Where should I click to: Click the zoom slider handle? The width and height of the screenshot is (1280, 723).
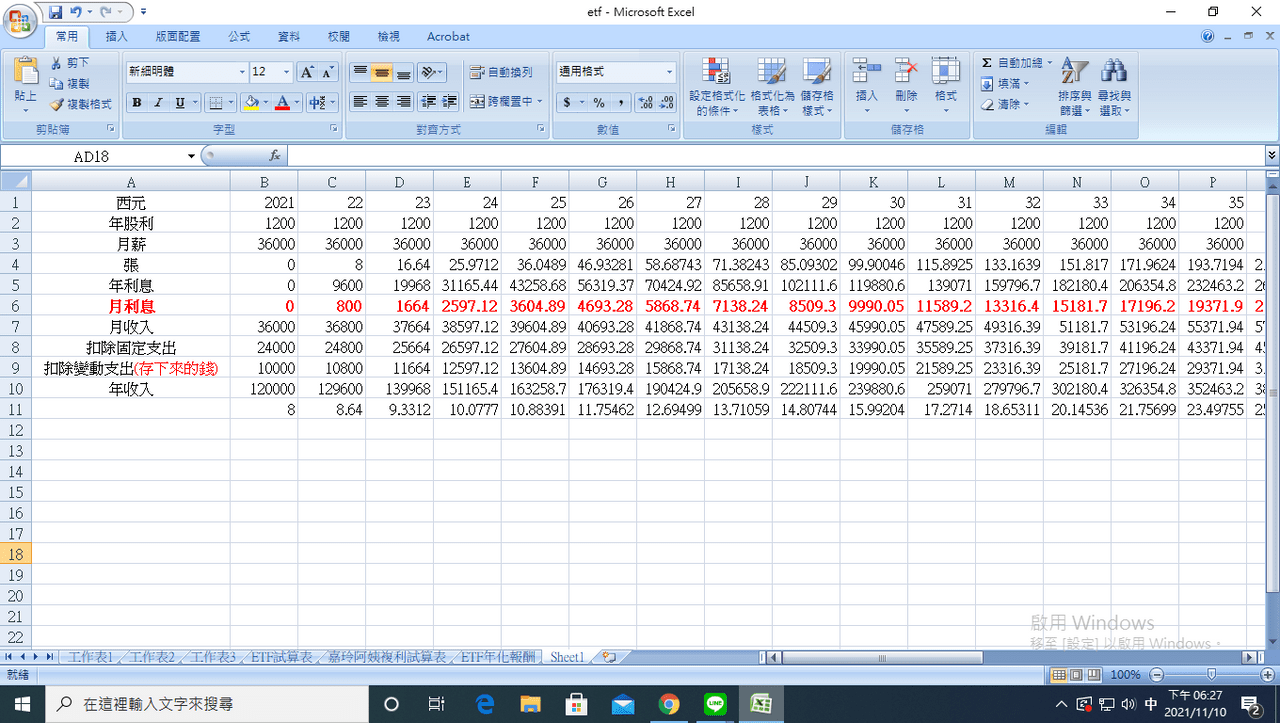click(1211, 675)
